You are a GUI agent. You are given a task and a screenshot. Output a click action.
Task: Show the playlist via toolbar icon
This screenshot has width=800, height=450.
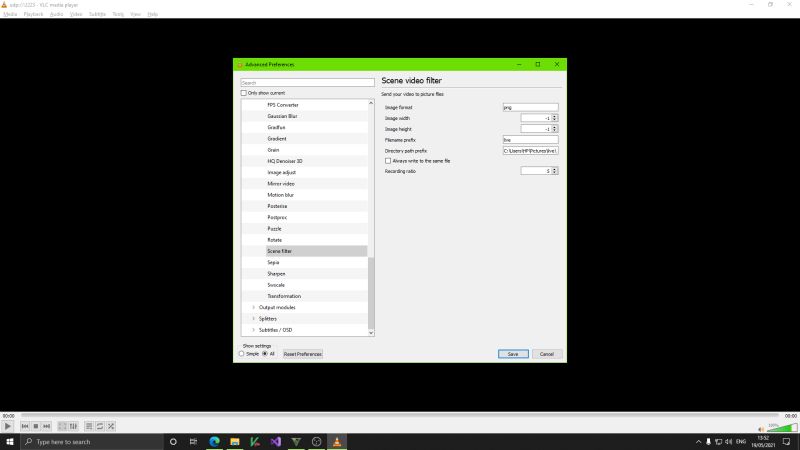click(x=89, y=426)
